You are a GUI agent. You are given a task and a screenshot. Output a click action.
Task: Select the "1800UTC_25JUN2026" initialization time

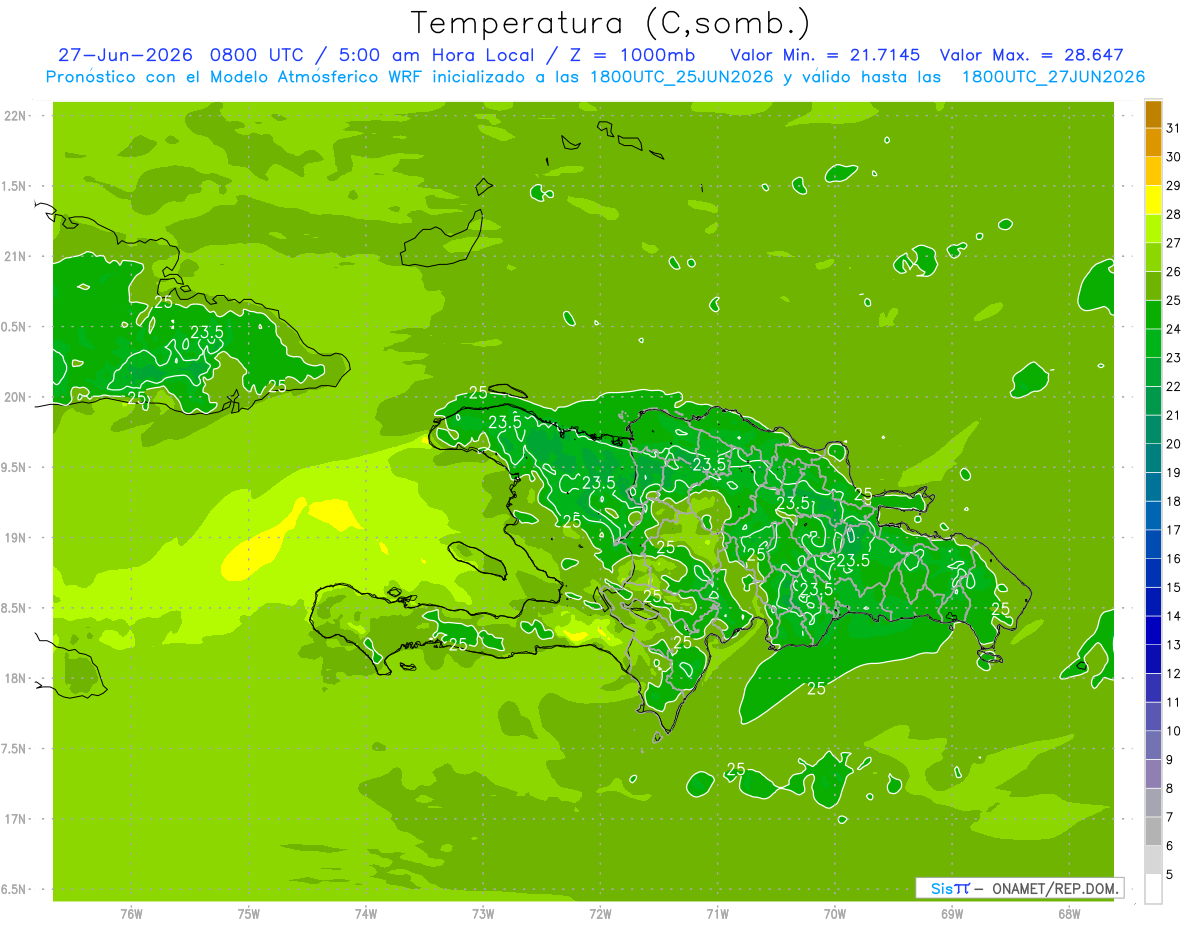pyautogui.click(x=680, y=77)
